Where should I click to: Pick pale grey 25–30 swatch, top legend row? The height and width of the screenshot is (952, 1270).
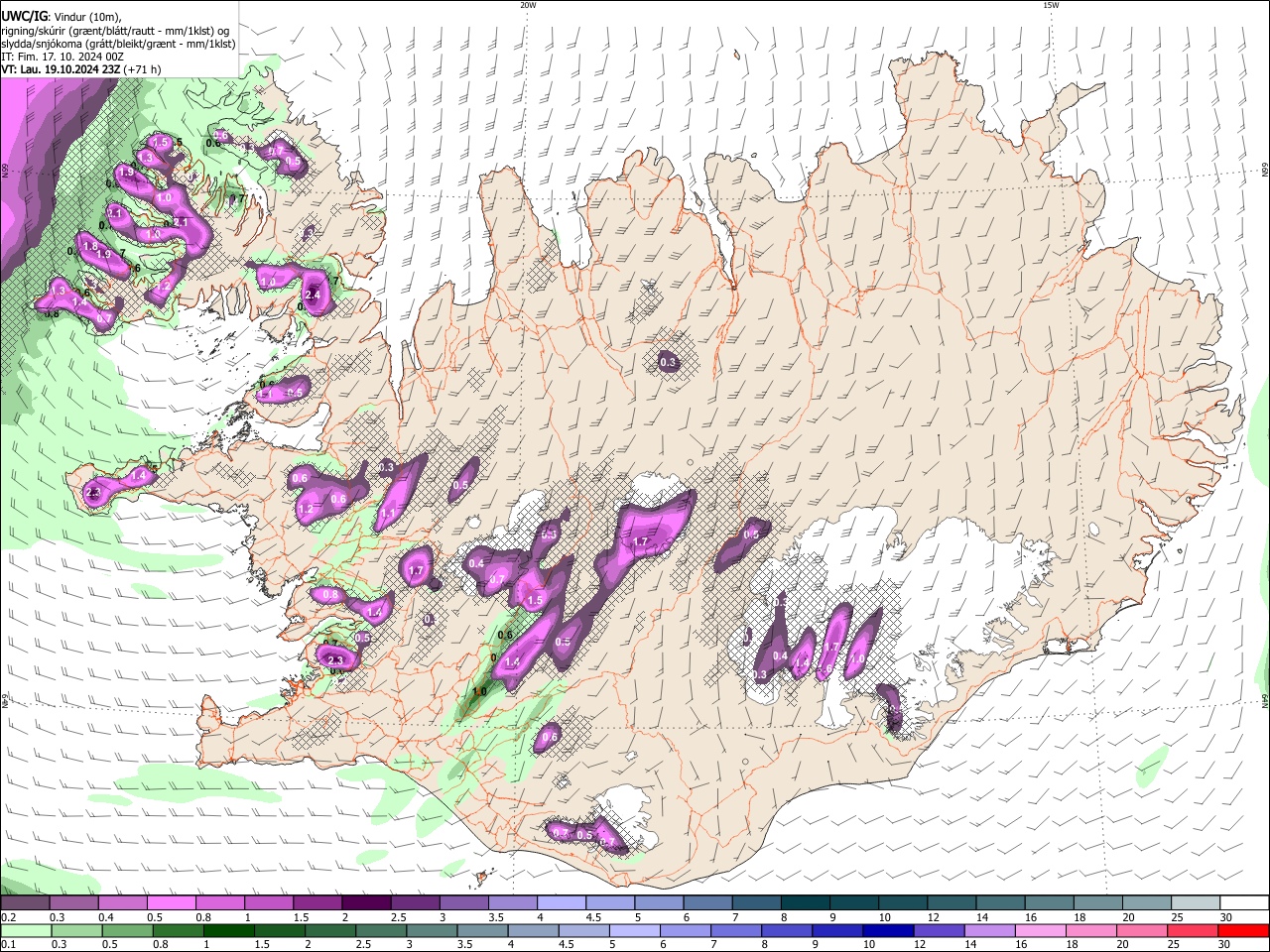(1195, 903)
